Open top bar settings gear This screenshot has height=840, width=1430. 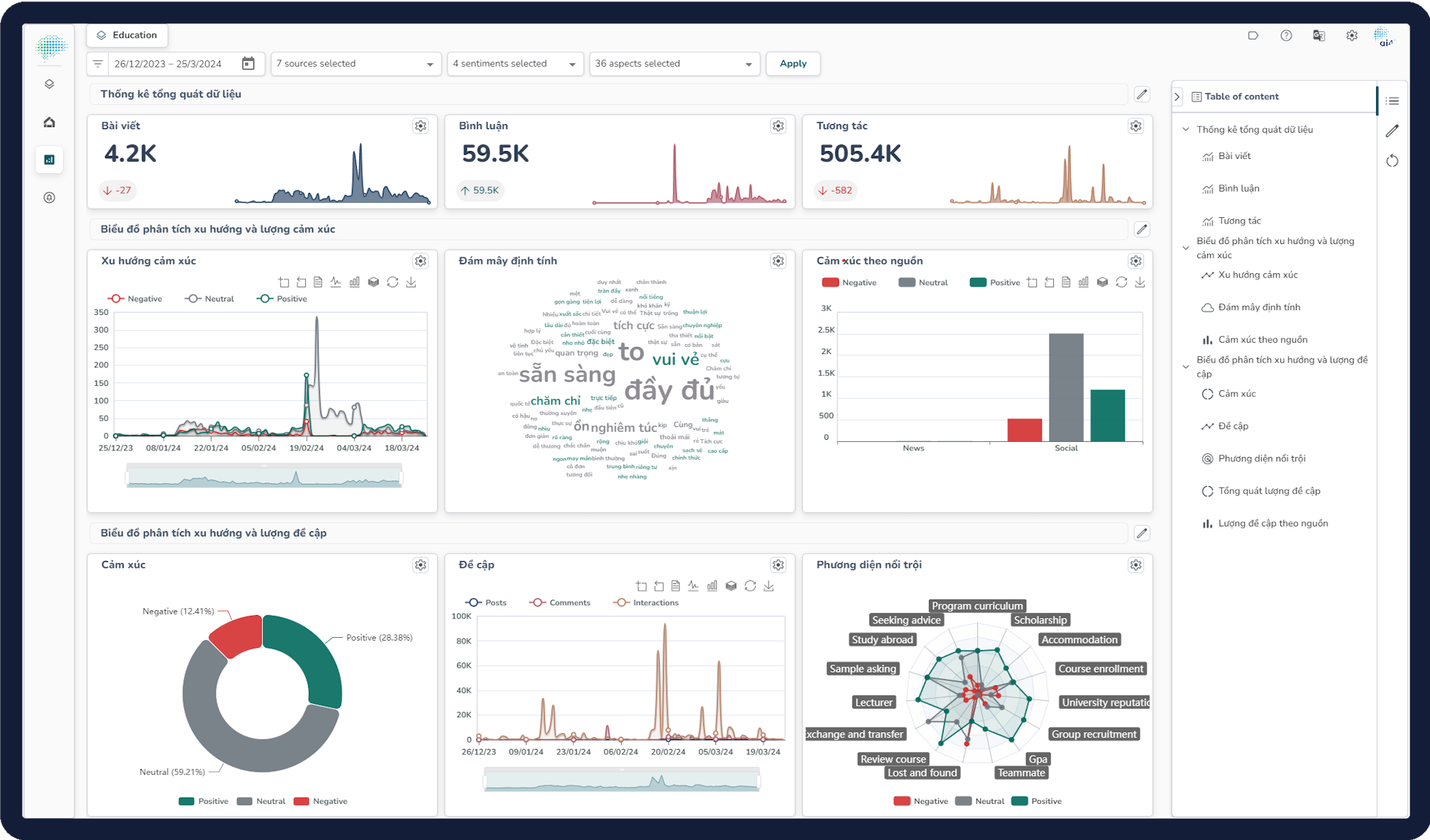tap(1351, 35)
